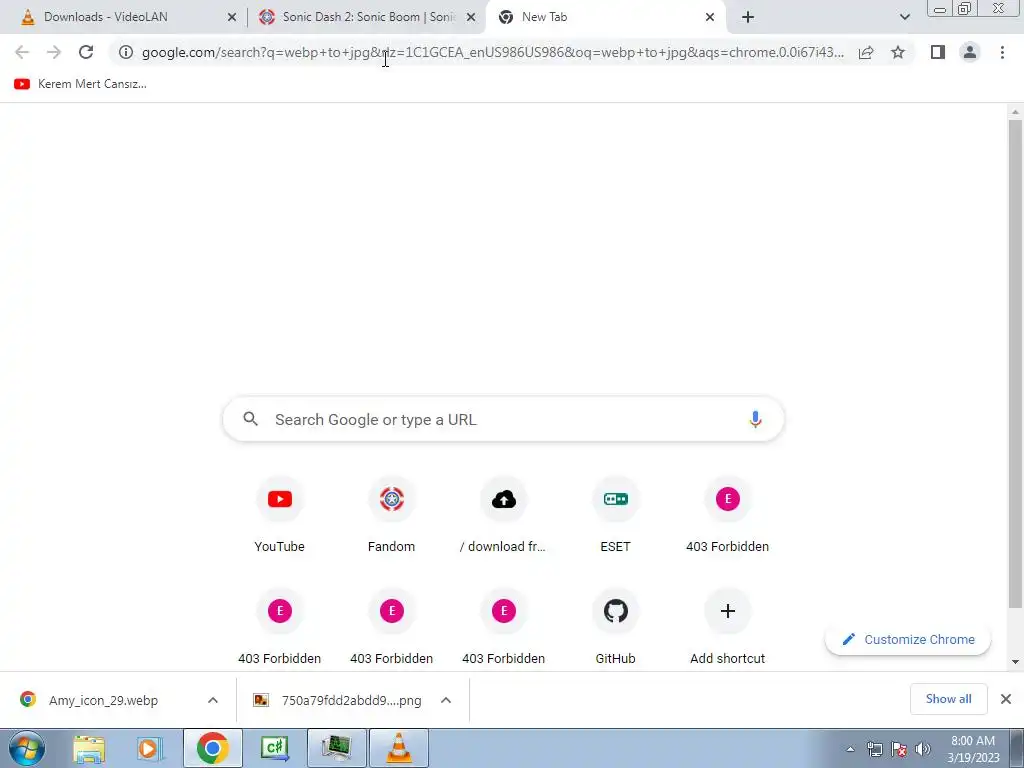The image size is (1024, 768).
Task: Click the volume speaker tray icon
Action: [x=923, y=749]
